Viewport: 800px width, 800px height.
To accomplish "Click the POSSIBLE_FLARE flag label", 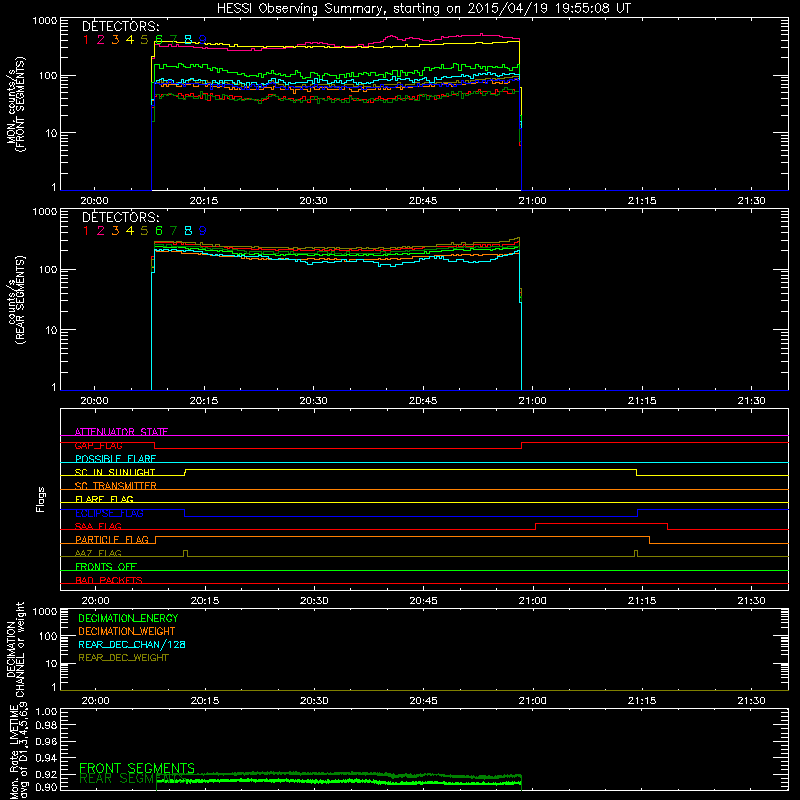I will pyautogui.click(x=115, y=459).
